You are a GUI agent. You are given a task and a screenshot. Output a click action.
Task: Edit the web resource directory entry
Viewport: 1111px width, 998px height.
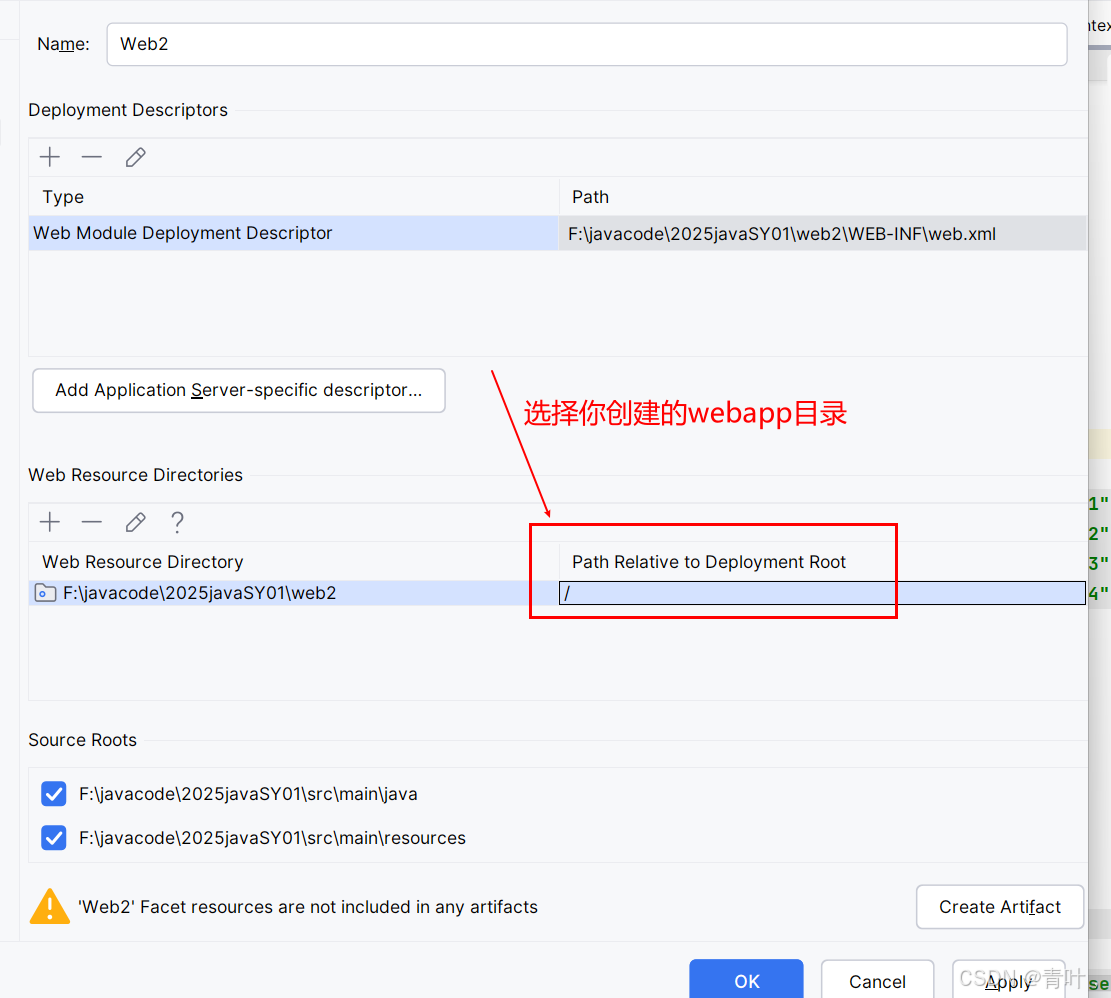pos(135,522)
